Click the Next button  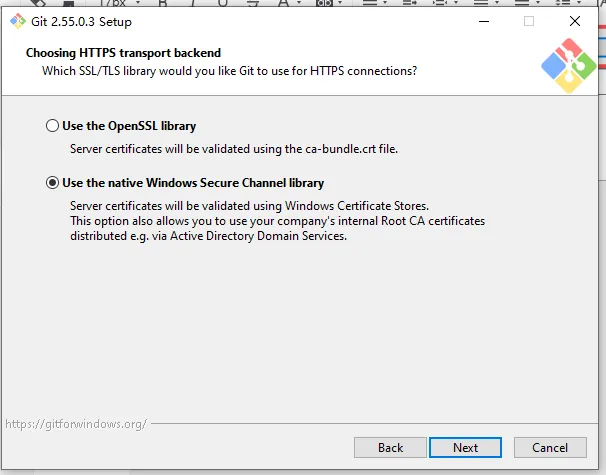pos(465,448)
